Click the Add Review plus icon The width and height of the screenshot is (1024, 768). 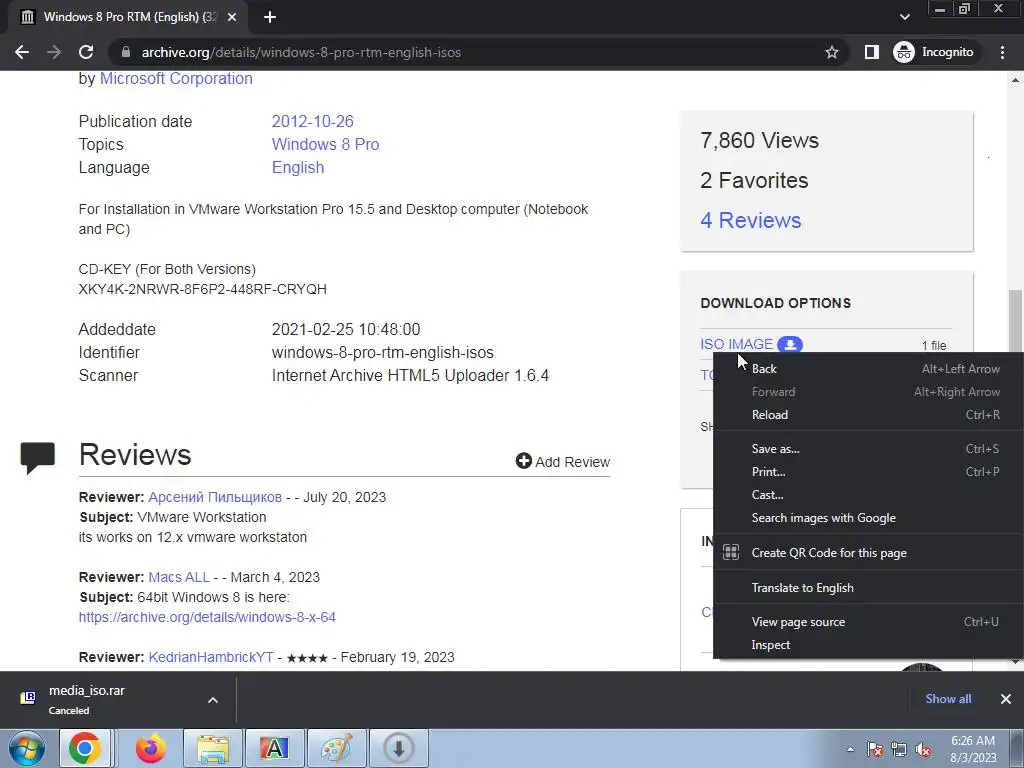[x=523, y=461]
